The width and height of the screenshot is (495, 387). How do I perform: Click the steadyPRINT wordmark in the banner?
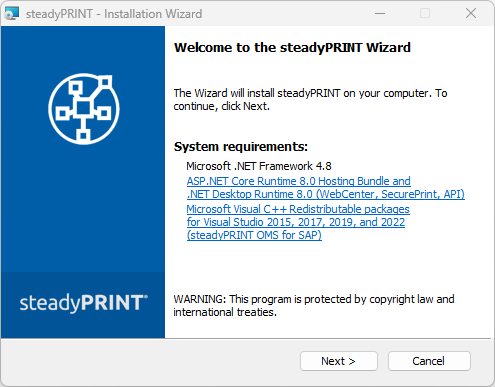pos(84,303)
